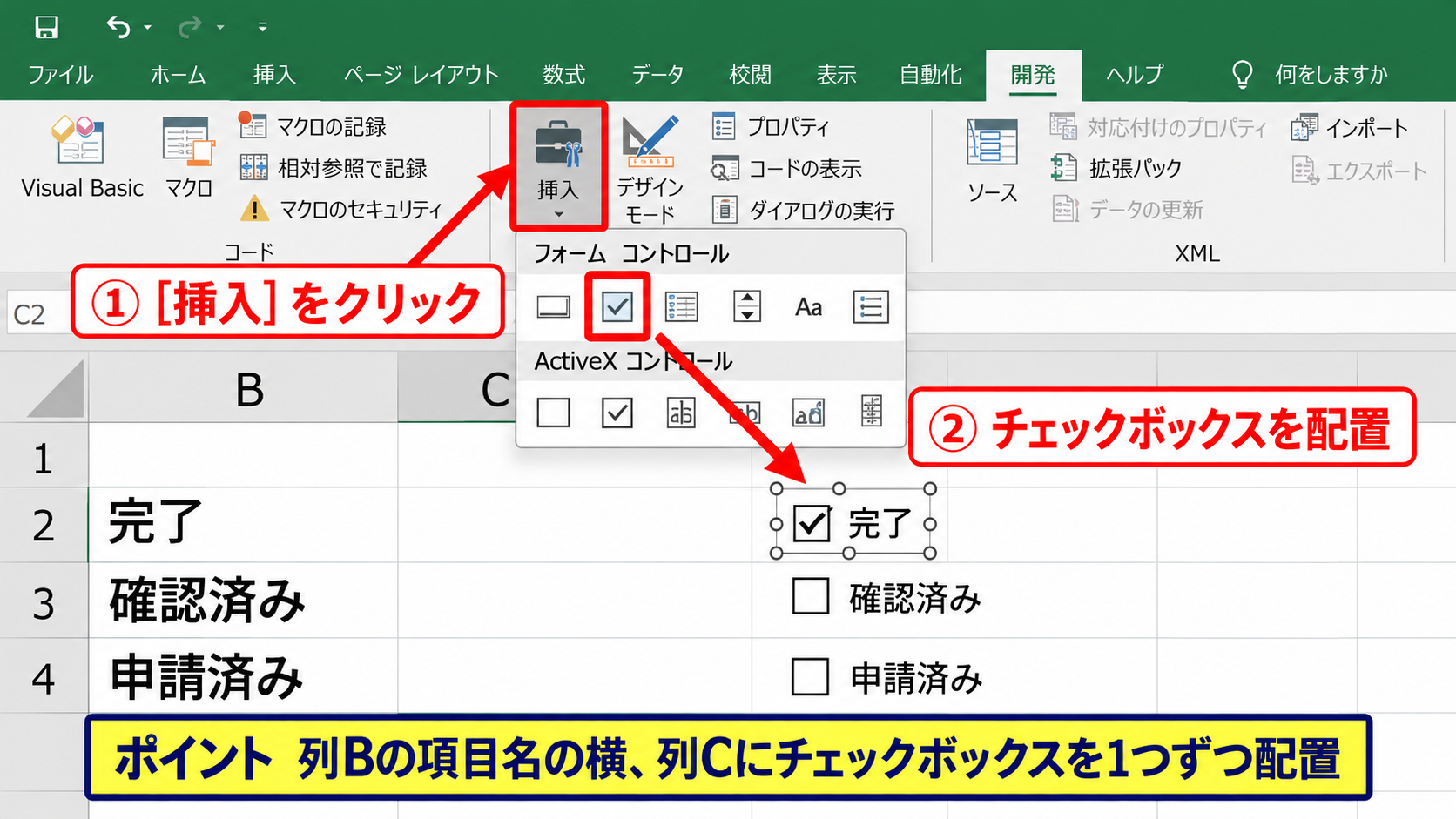Screen dimensions: 1456x819
Task: Click the Undo arrow icon
Action: (118, 28)
